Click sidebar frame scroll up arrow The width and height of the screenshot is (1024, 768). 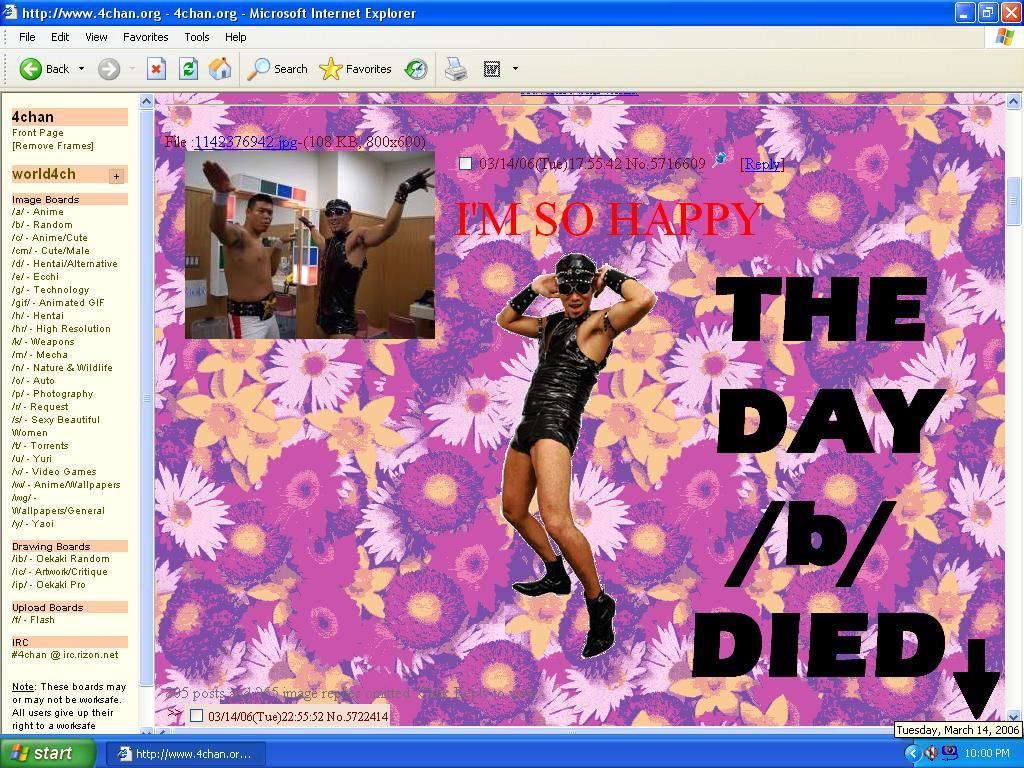click(146, 101)
